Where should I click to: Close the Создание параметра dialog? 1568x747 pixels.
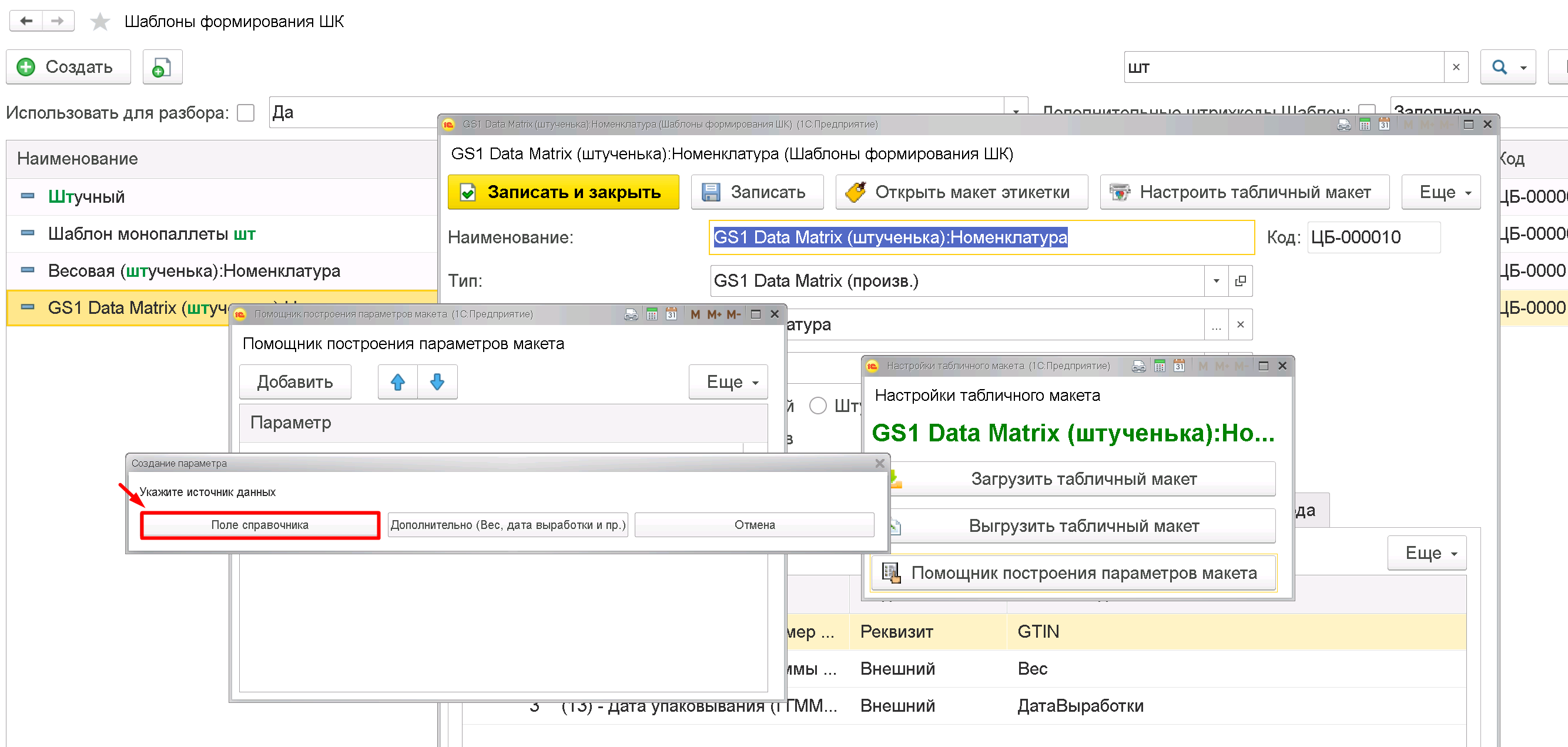[880, 463]
